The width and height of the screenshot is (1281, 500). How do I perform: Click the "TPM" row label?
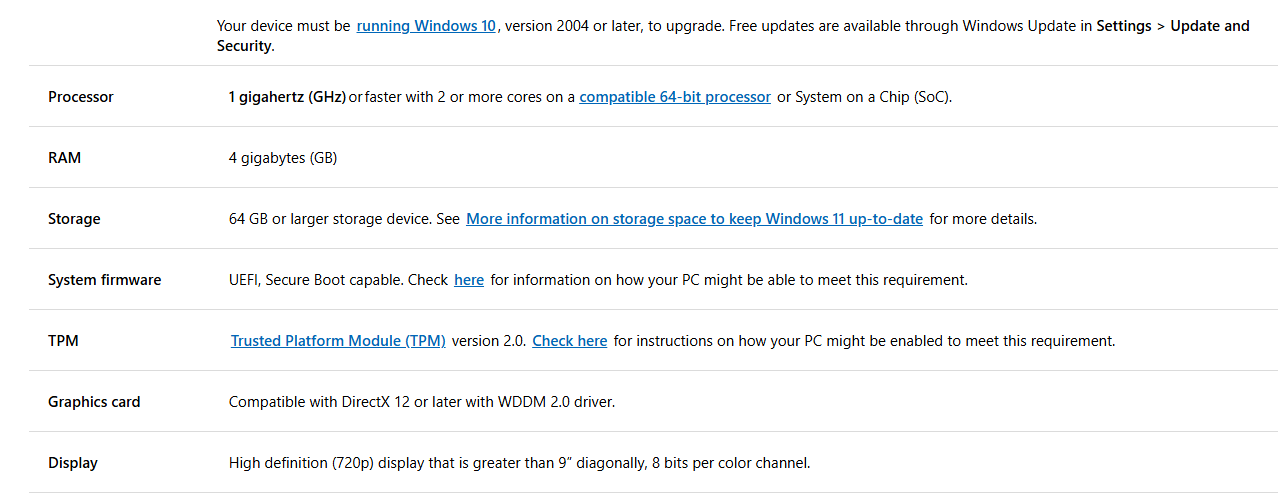tap(63, 341)
